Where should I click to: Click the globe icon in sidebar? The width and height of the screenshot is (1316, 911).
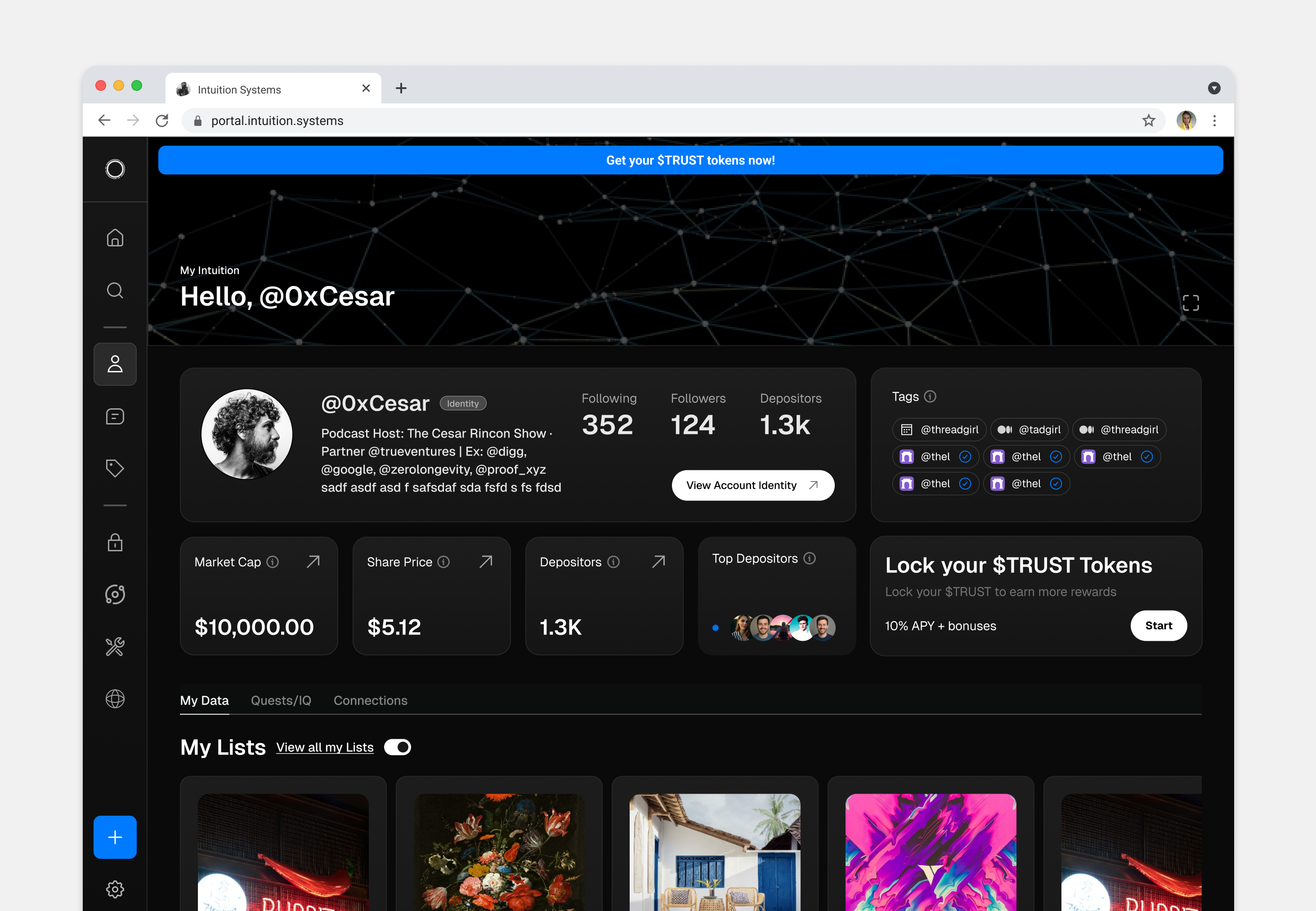[115, 699]
